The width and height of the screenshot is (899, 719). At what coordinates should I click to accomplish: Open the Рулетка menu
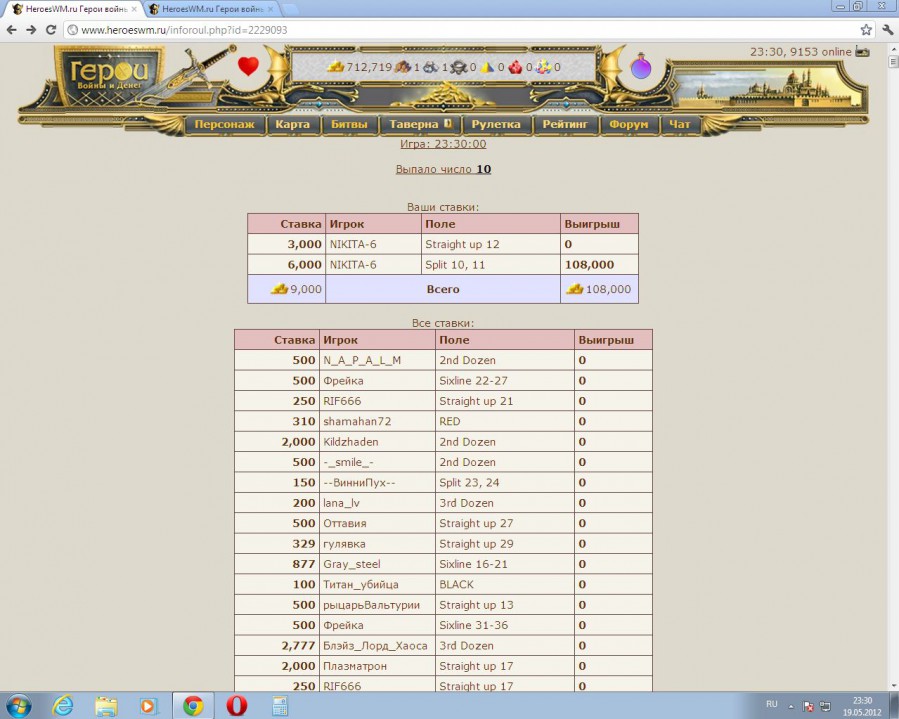point(496,124)
